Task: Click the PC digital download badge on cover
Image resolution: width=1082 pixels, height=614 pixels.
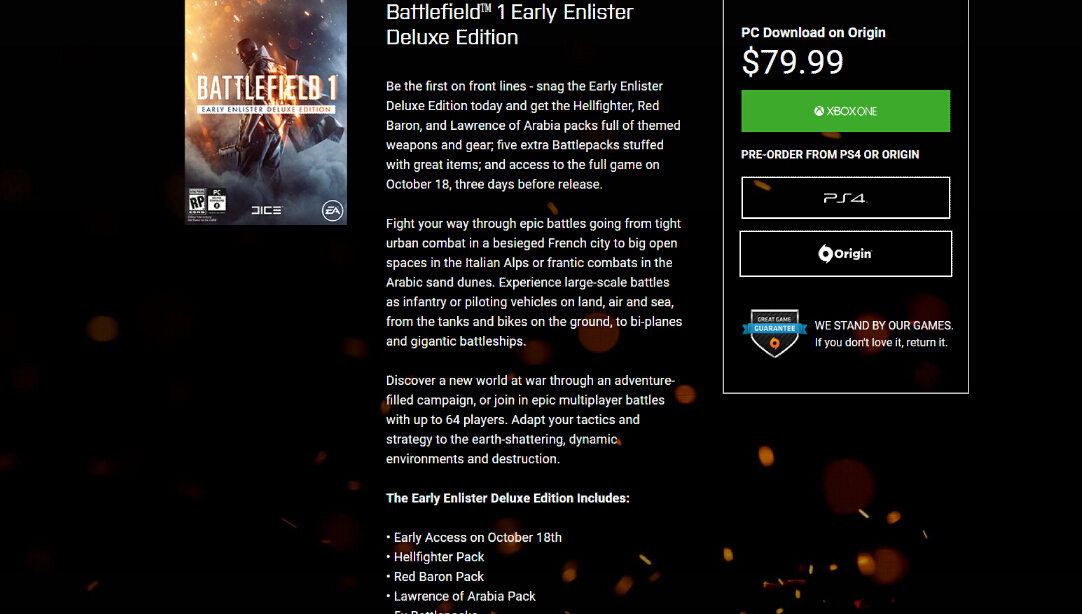Action: click(217, 200)
